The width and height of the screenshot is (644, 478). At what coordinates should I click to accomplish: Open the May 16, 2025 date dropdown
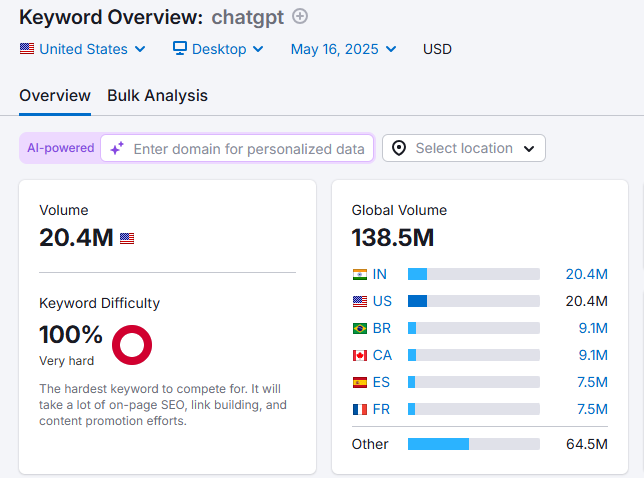[343, 49]
